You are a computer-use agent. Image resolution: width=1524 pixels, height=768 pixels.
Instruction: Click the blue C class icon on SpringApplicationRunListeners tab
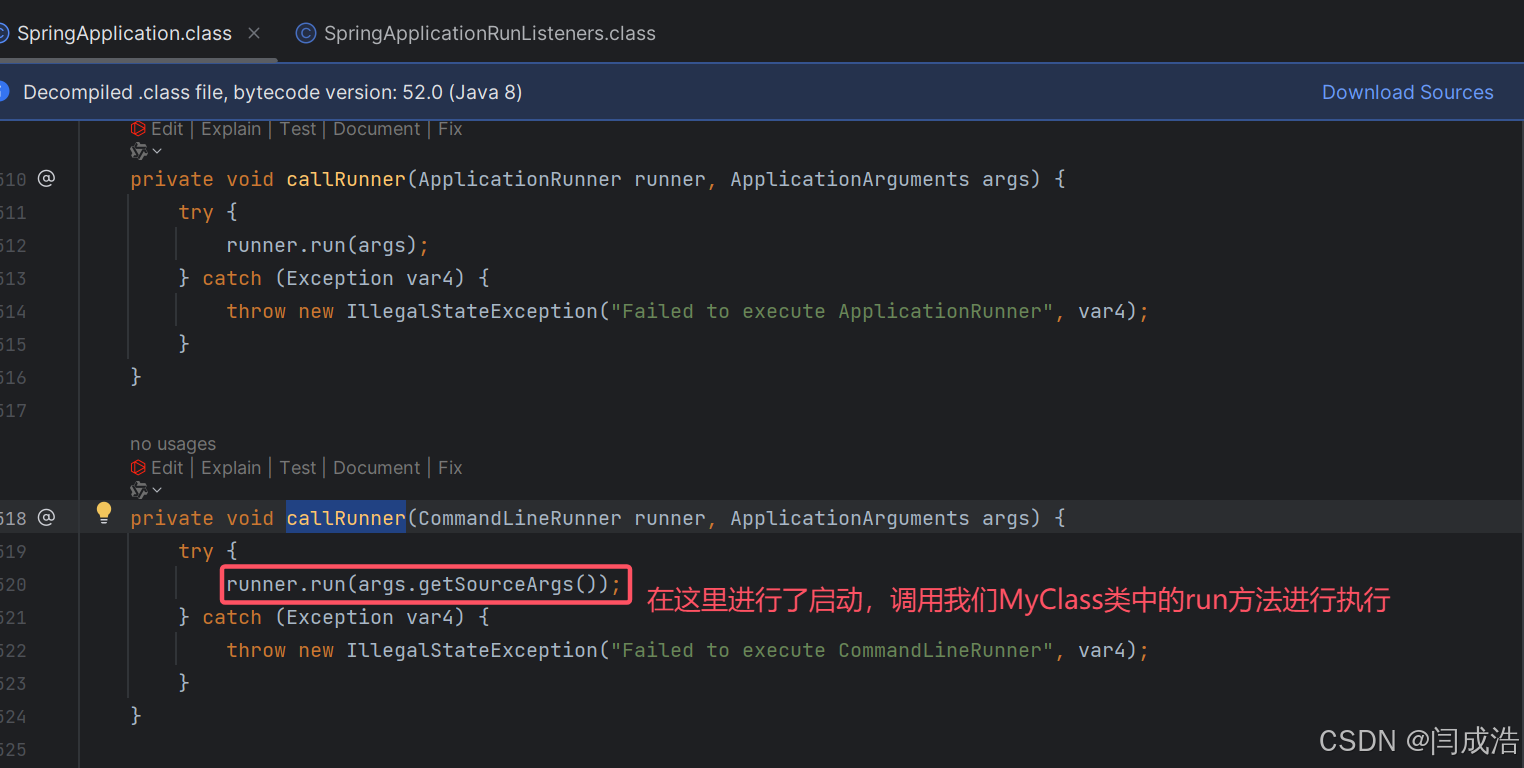(x=305, y=32)
